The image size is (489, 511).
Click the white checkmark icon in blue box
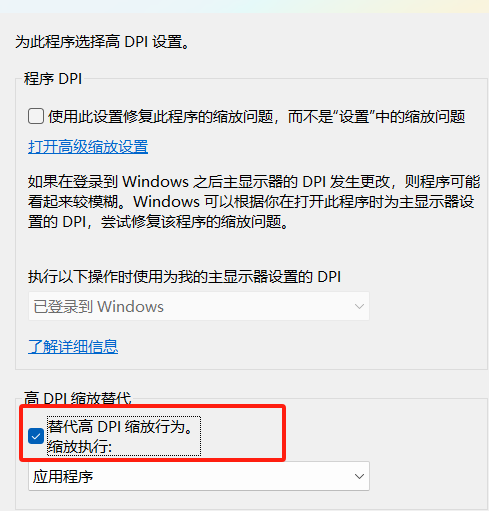[36, 436]
